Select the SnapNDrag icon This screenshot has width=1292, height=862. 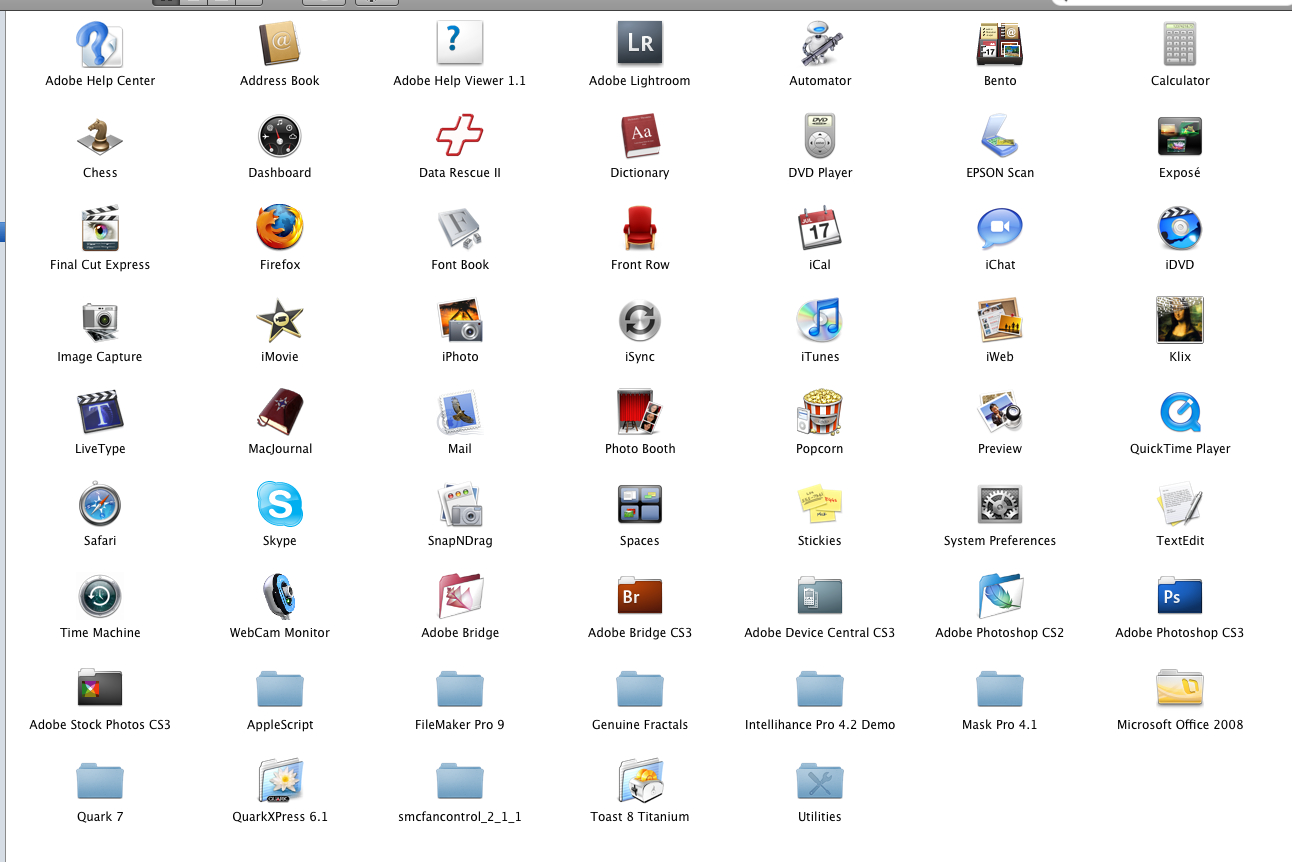point(460,504)
